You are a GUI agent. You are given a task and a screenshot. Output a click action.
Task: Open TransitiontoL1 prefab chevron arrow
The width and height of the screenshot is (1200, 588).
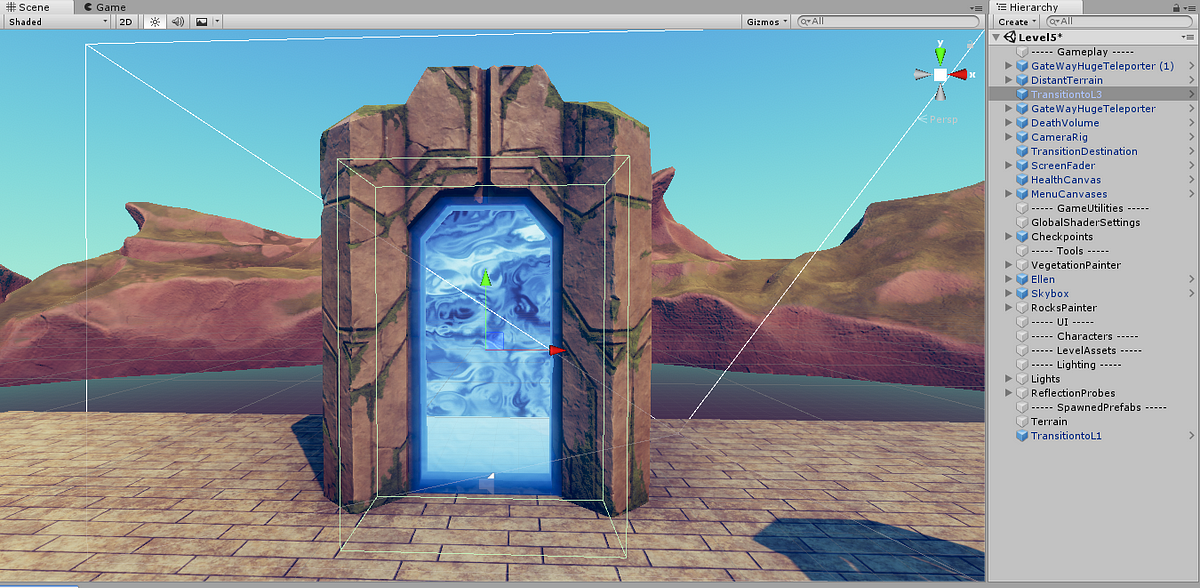pos(1192,436)
